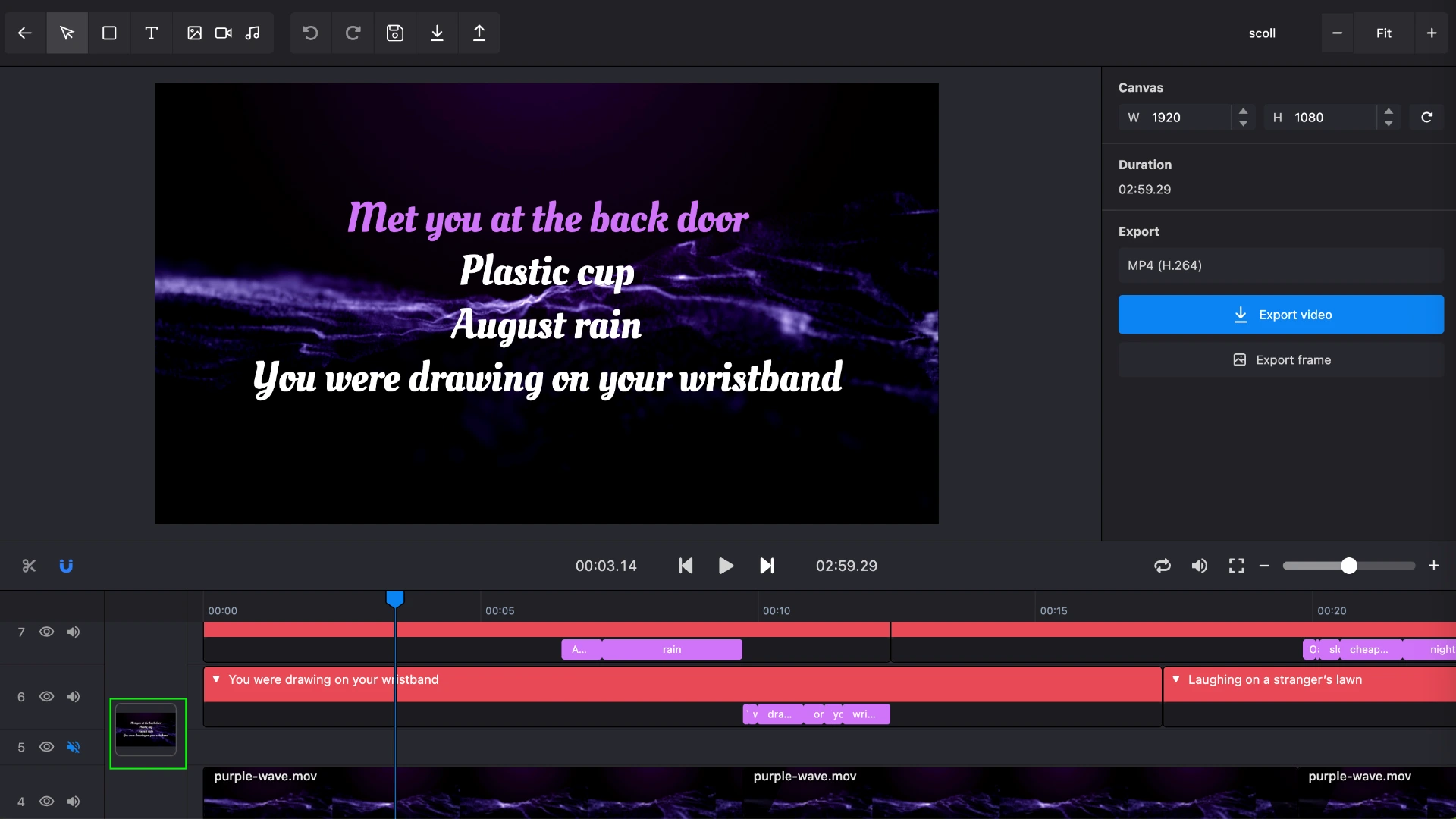Increase canvas width with the up stepper
Image resolution: width=1456 pixels, height=819 pixels.
tap(1243, 111)
